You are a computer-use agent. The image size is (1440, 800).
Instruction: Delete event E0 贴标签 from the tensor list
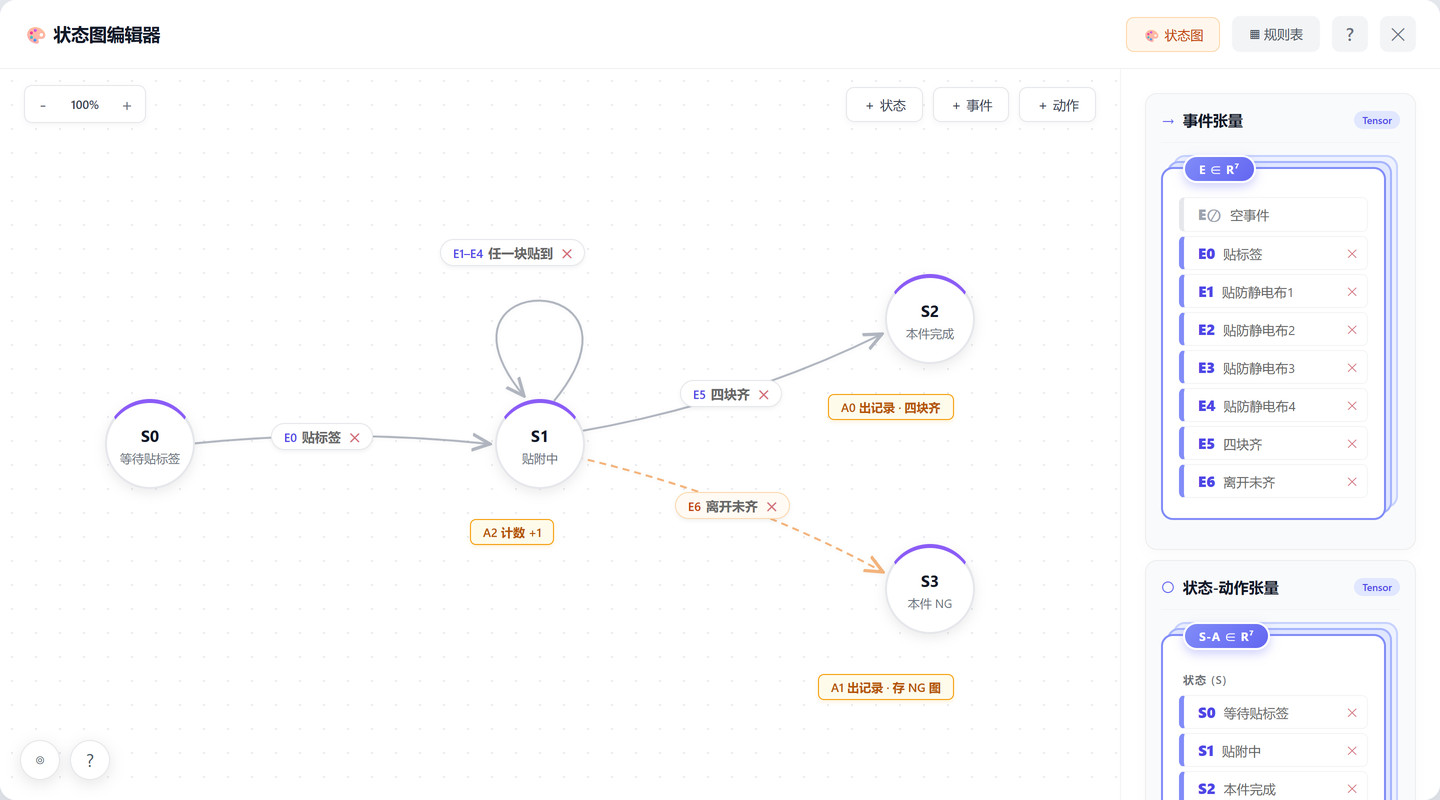pyautogui.click(x=1352, y=254)
